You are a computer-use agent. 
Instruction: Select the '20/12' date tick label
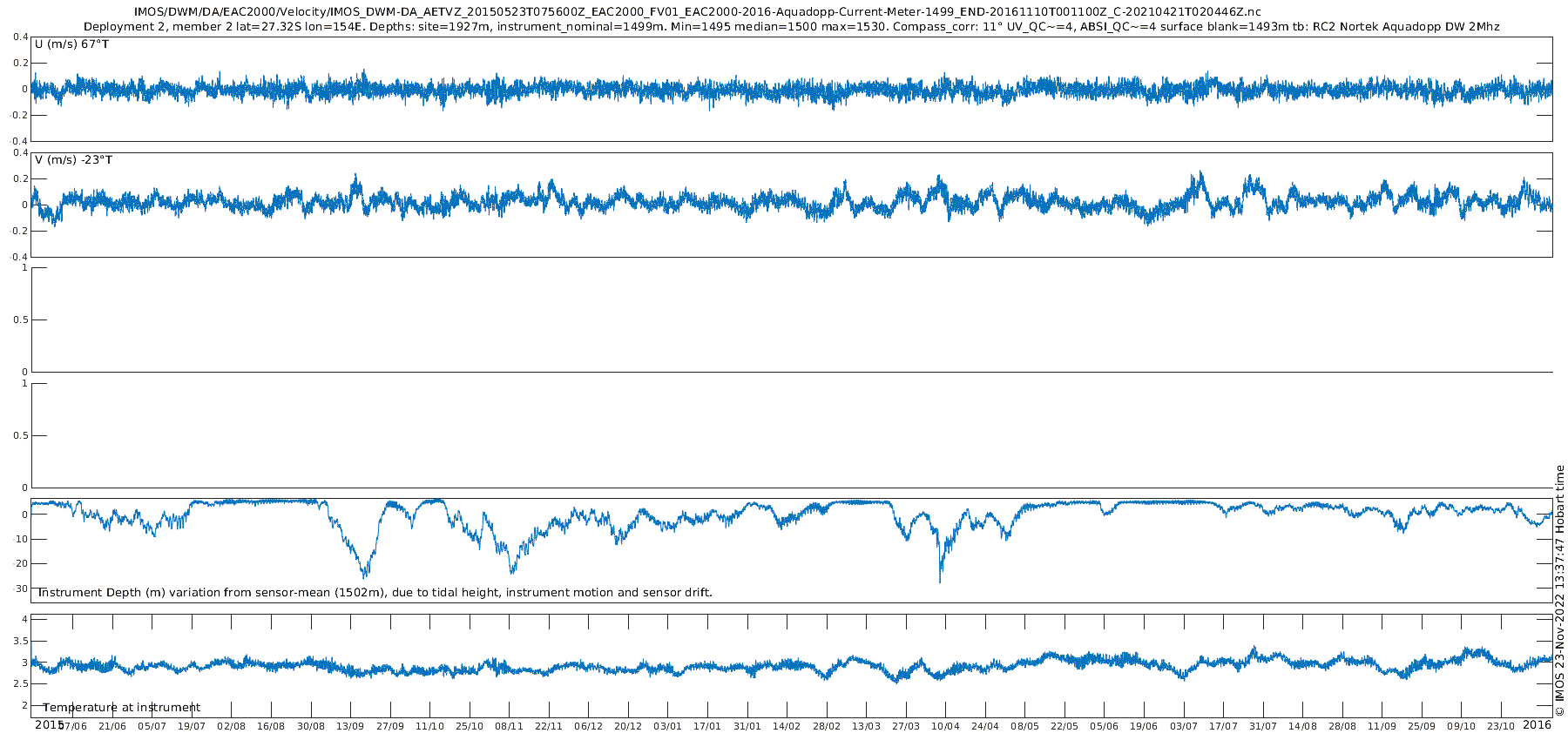click(x=628, y=726)
